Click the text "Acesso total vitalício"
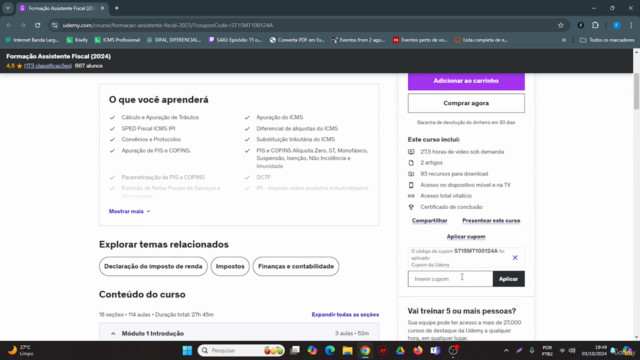Image resolution: width=640 pixels, height=360 pixels. [x=446, y=196]
